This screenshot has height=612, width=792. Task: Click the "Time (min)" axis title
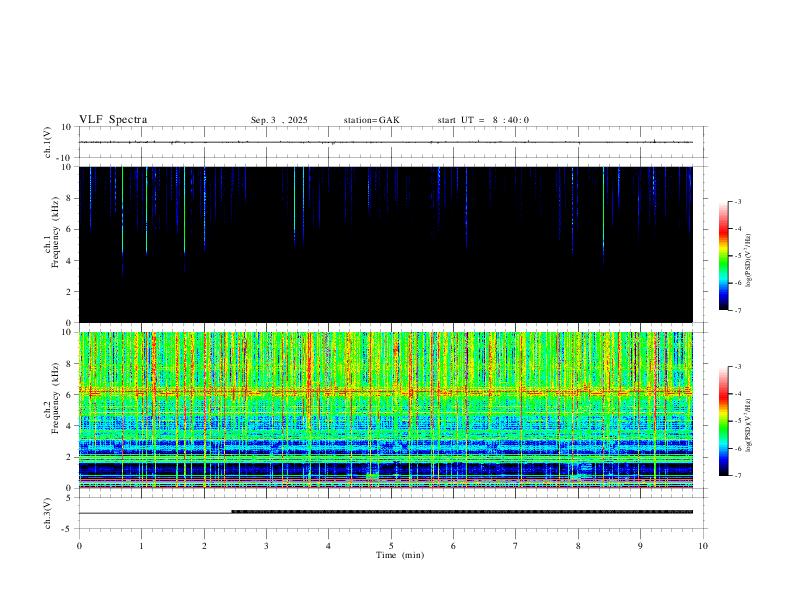[400, 555]
